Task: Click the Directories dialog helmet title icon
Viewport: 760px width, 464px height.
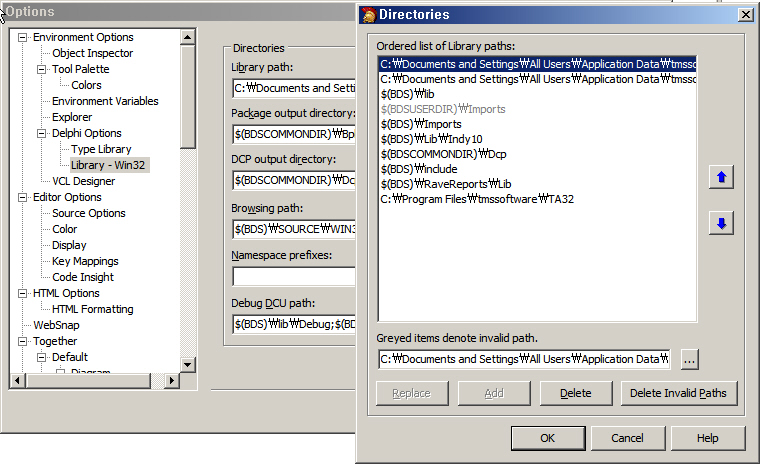Action: (368, 14)
